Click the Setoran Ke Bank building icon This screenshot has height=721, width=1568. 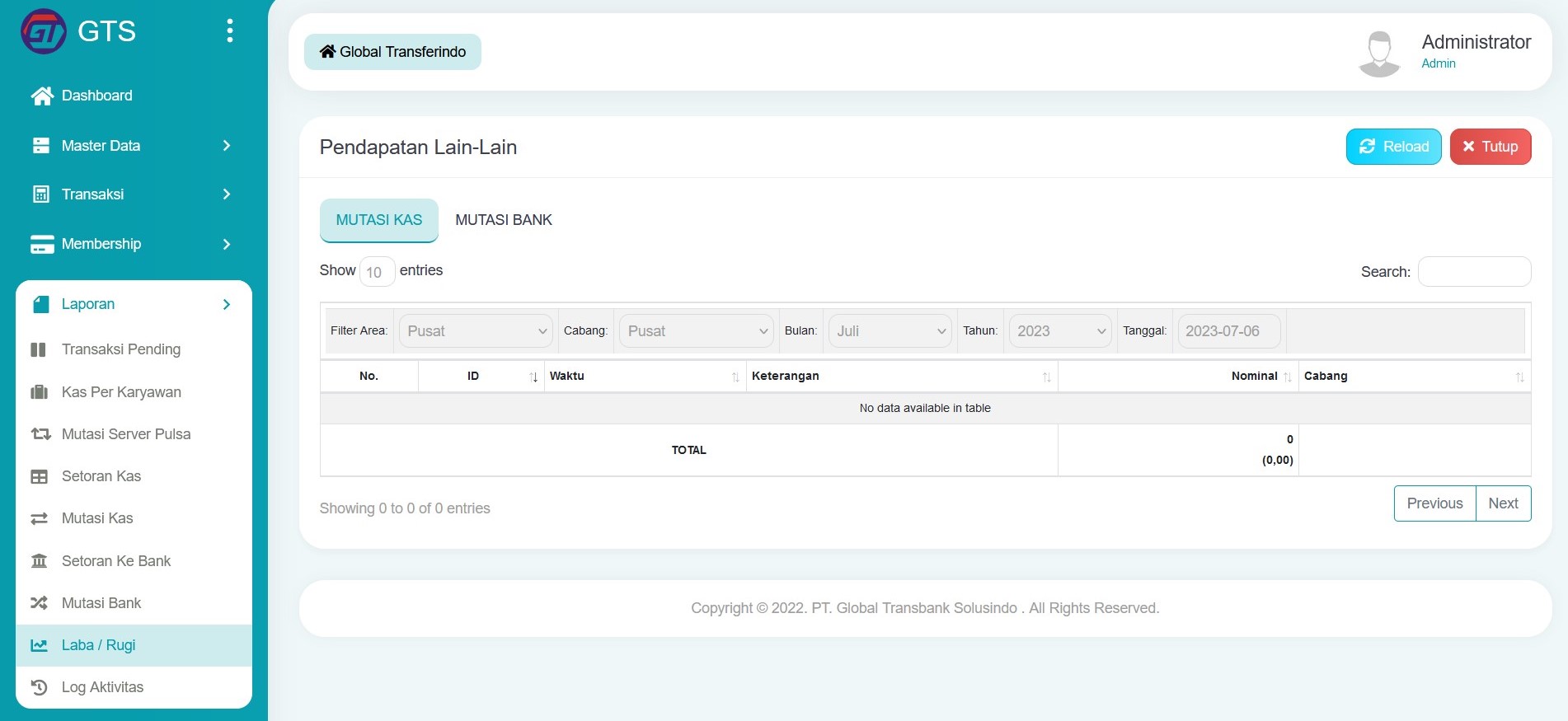click(39, 561)
